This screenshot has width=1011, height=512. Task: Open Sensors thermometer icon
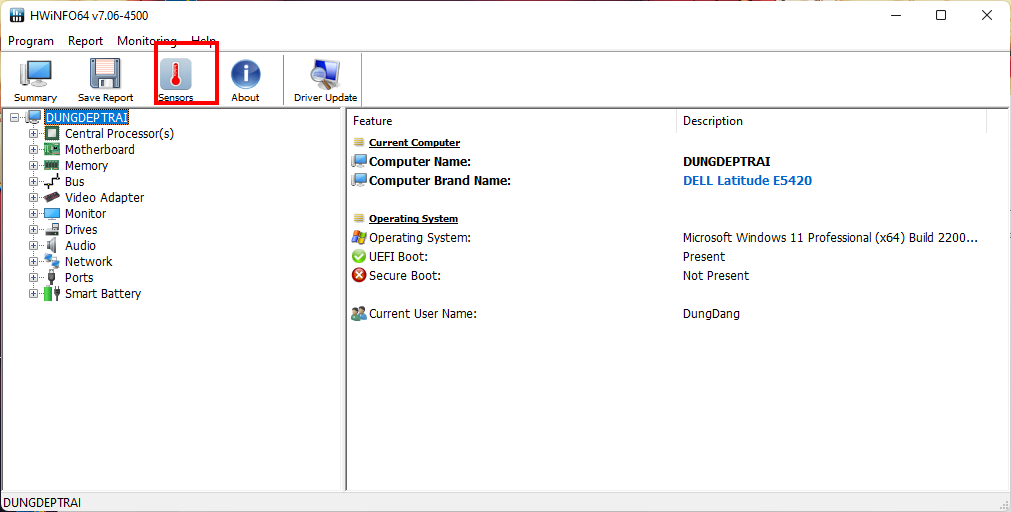[176, 74]
